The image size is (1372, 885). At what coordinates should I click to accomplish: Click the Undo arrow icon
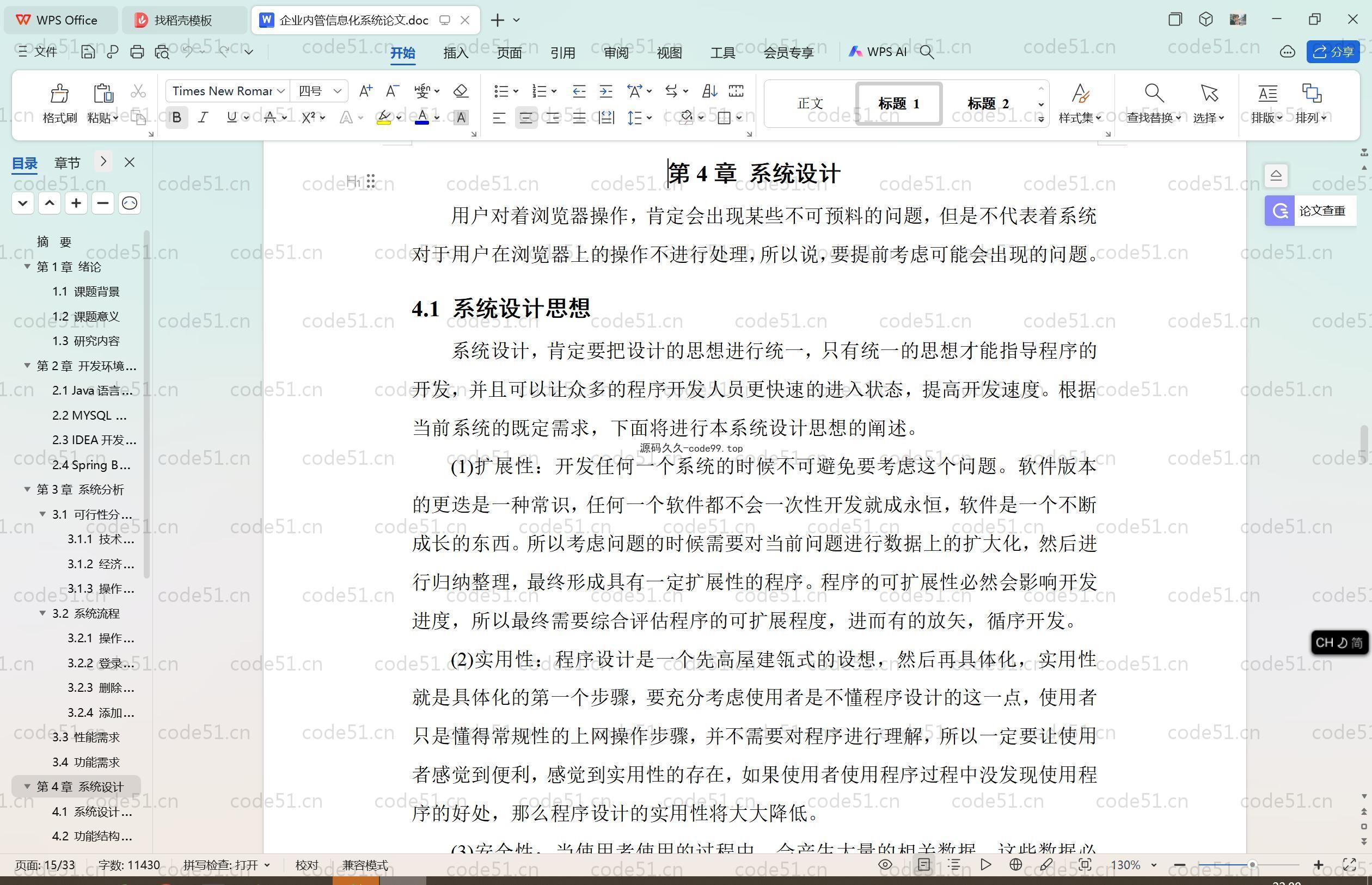tap(188, 51)
